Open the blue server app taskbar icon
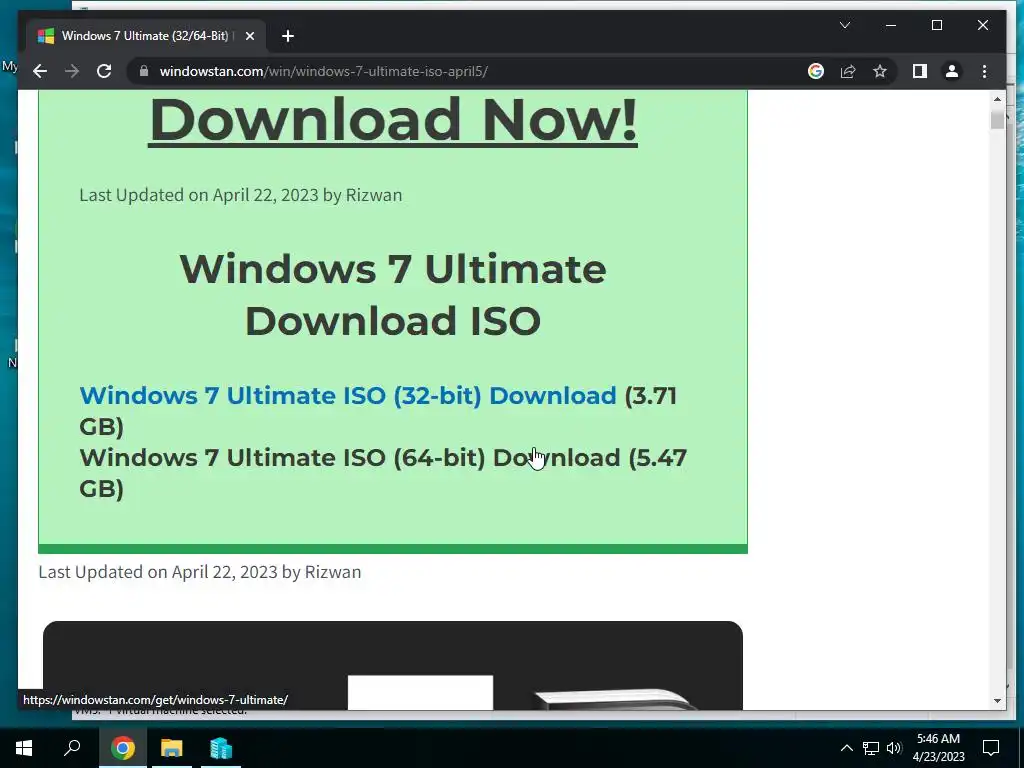Image resolution: width=1024 pixels, height=768 pixels. click(x=221, y=748)
